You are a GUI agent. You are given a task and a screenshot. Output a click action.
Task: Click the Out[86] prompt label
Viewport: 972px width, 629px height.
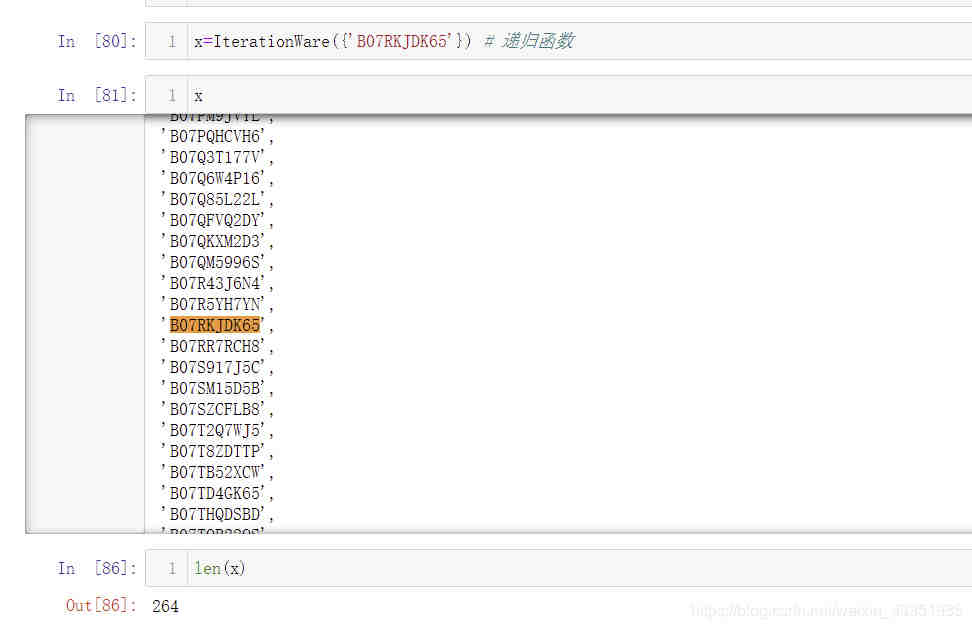pyautogui.click(x=100, y=605)
